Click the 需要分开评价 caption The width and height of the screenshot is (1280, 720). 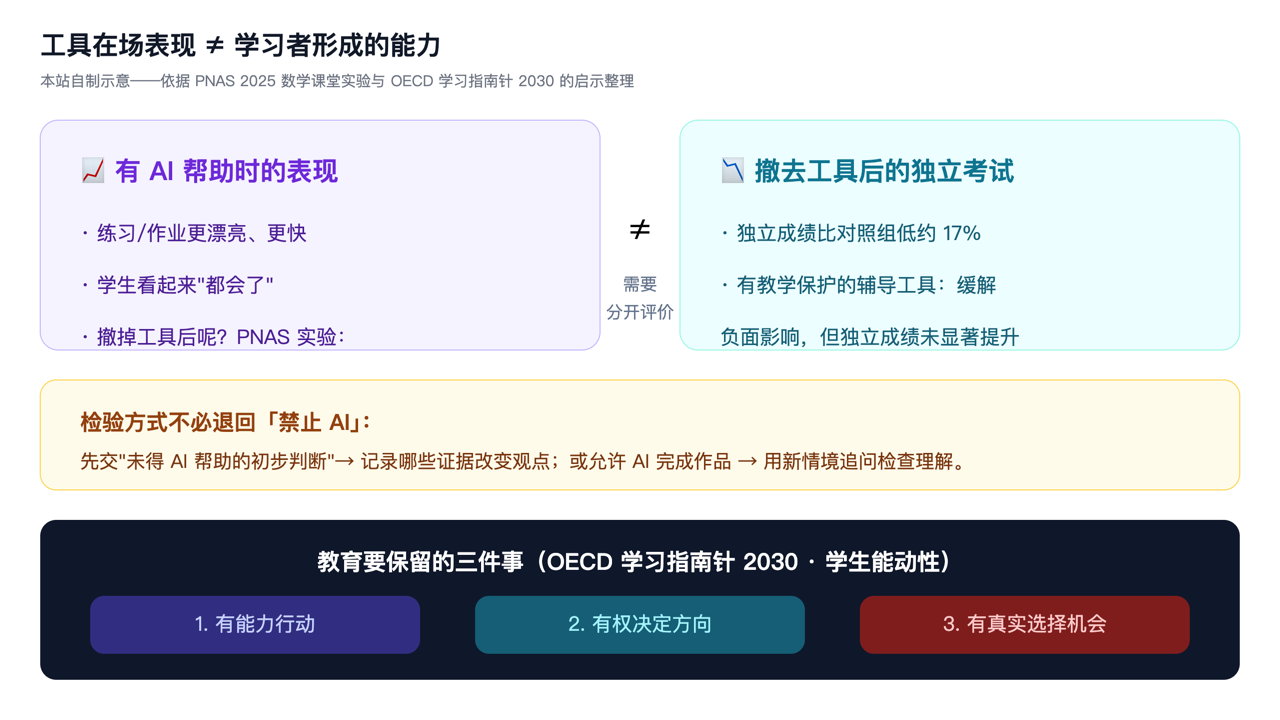[640, 298]
